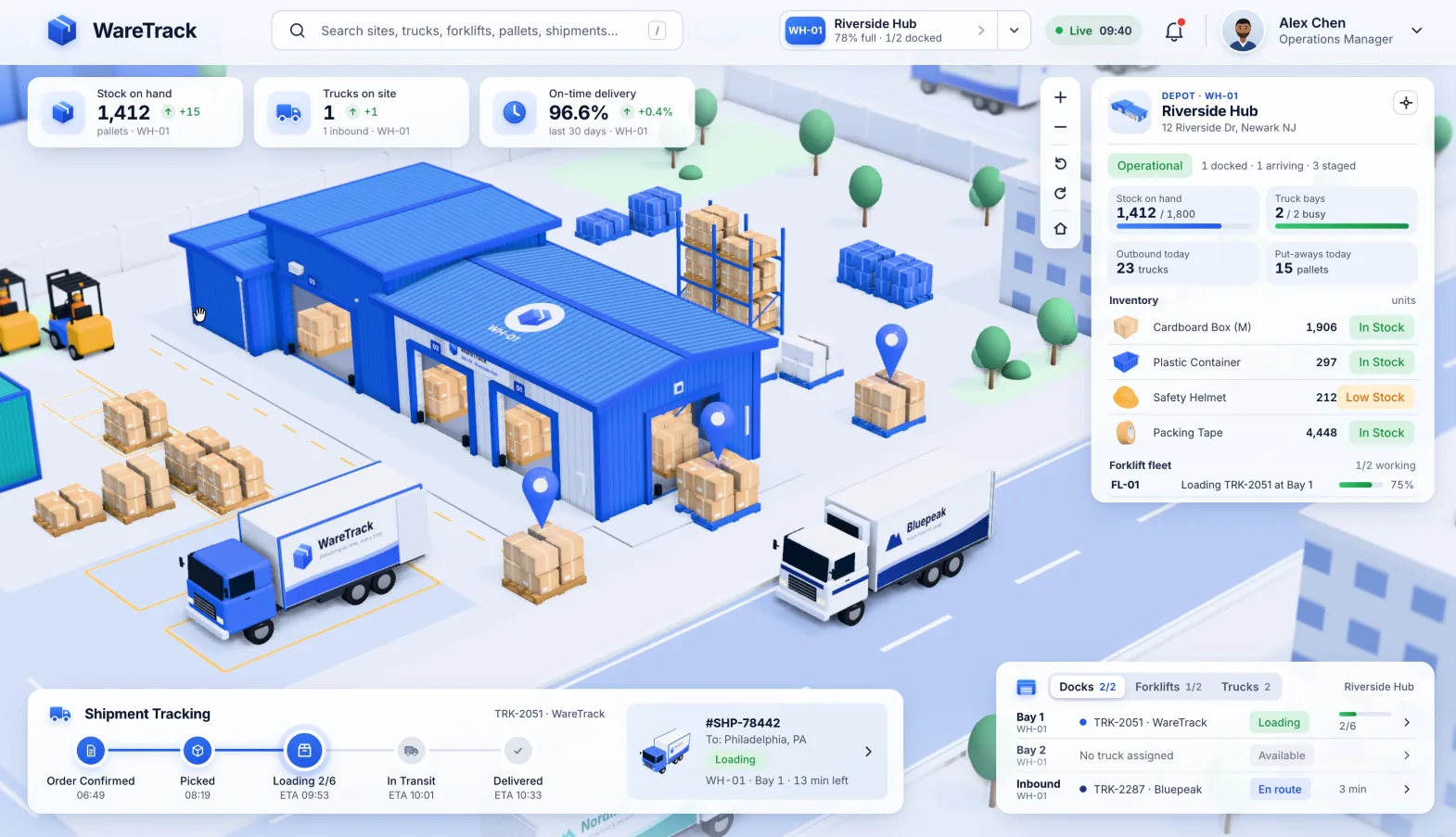
Task: Select the Picked step icon
Action: (198, 751)
